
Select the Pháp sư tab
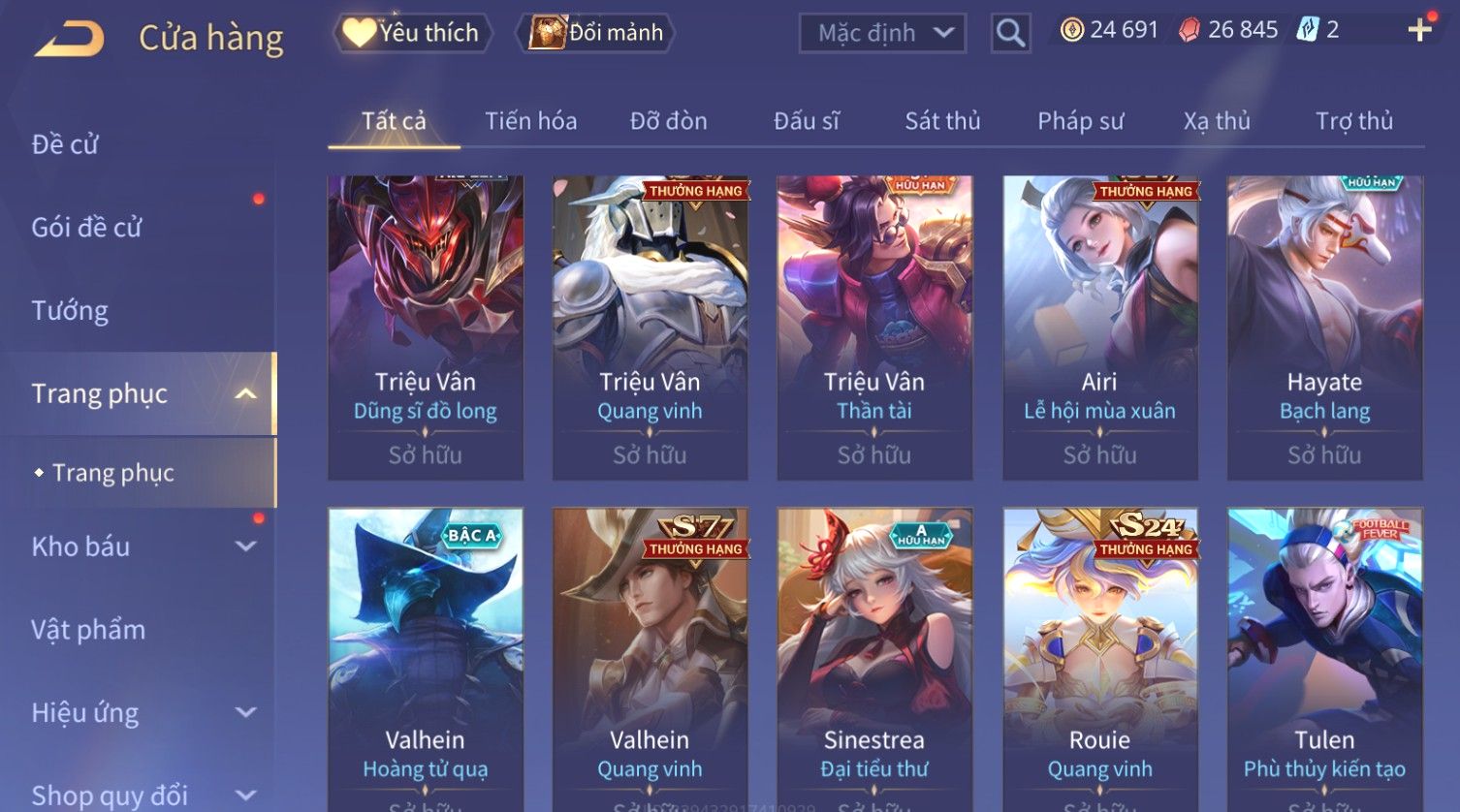click(x=1080, y=121)
